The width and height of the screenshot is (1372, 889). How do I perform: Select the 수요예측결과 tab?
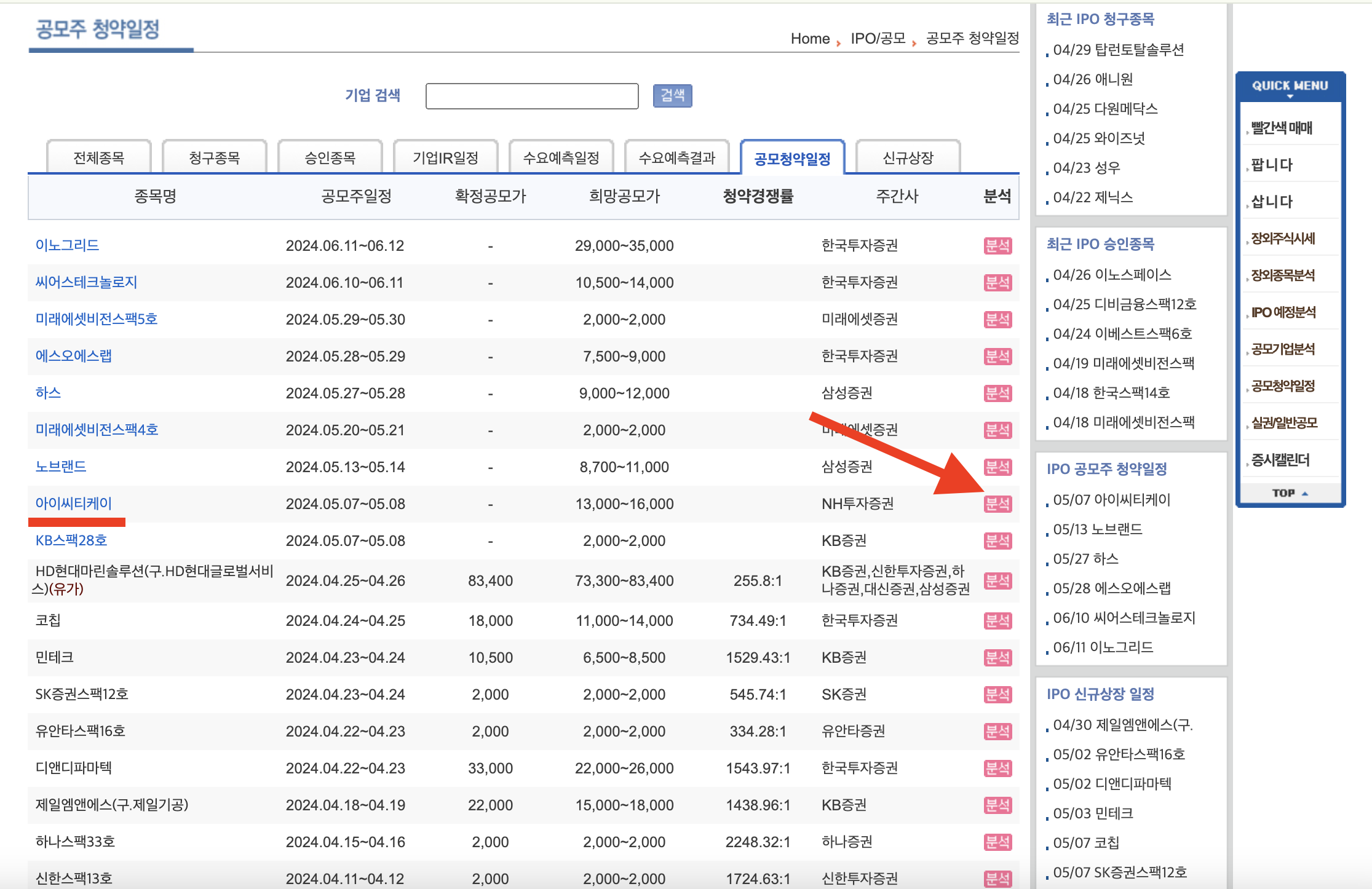(x=676, y=158)
